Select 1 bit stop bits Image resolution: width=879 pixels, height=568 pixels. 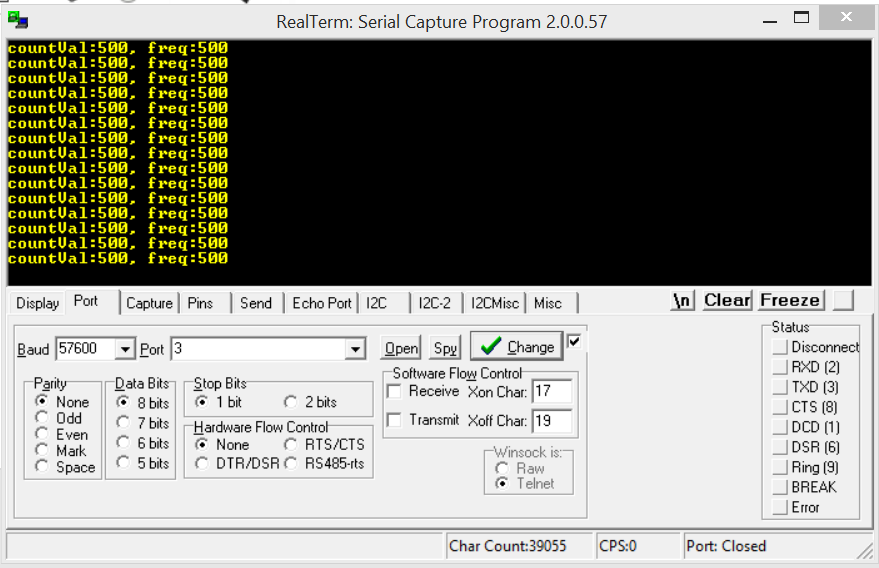218,402
